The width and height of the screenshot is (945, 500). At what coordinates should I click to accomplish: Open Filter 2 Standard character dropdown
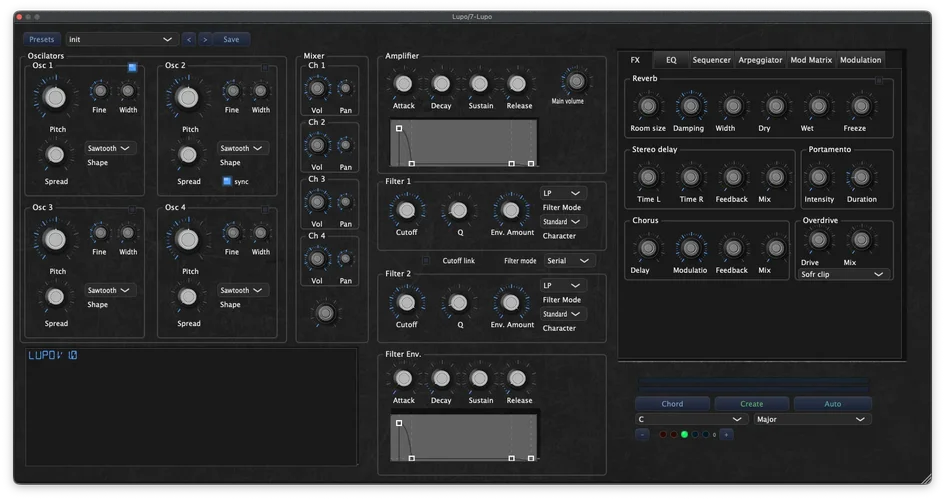coord(562,314)
